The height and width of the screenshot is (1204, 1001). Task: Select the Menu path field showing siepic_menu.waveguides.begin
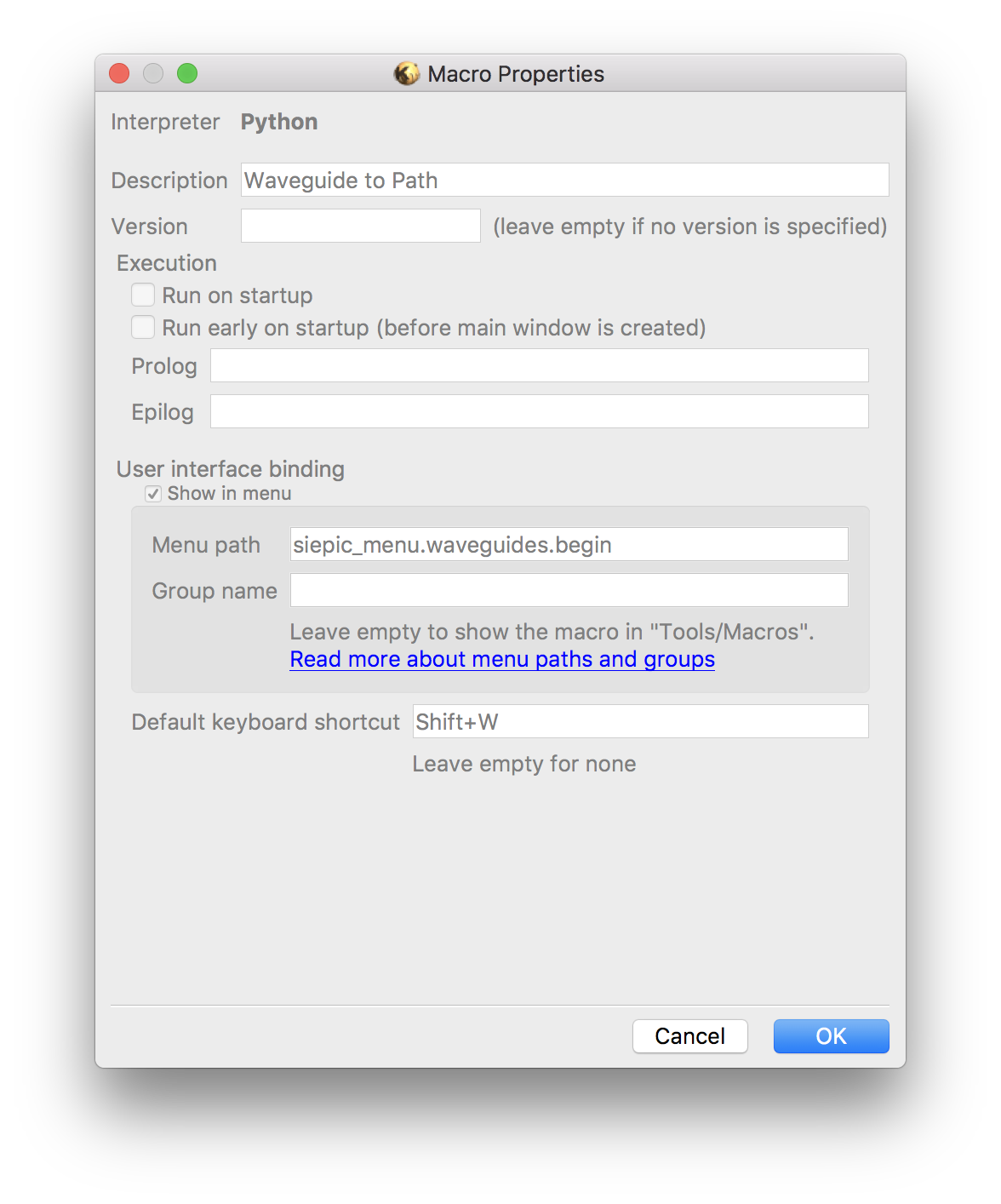[x=569, y=544]
